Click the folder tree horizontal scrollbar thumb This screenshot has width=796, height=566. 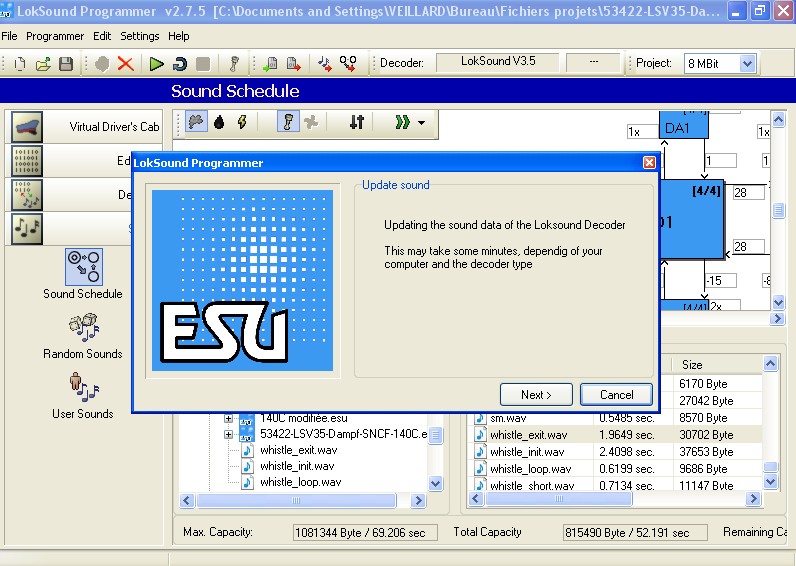[296, 501]
